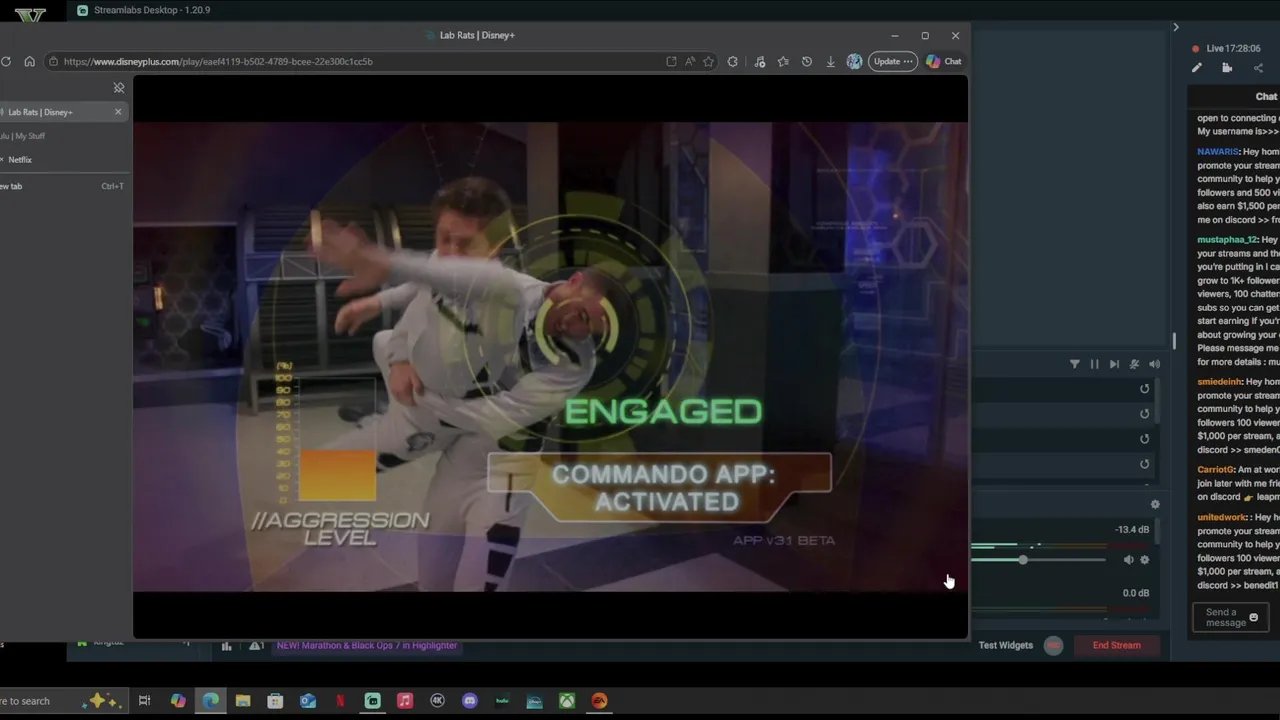
Task: Replay the third recent event
Action: [x=1145, y=439]
